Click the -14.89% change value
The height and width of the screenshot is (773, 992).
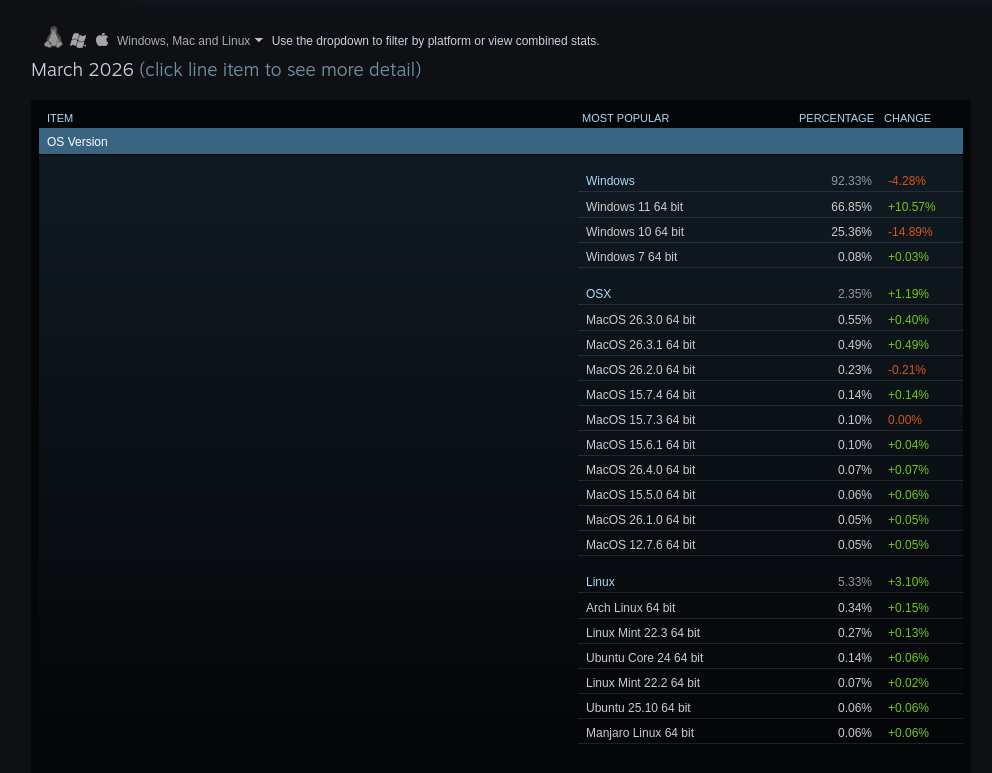pos(910,232)
